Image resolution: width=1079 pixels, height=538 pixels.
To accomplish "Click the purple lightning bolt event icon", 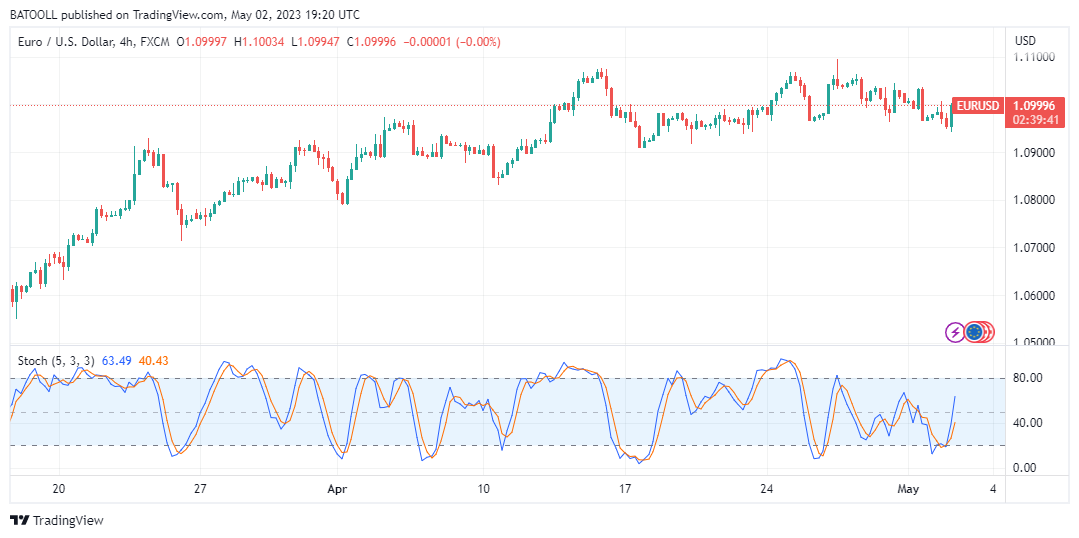I will (955, 332).
